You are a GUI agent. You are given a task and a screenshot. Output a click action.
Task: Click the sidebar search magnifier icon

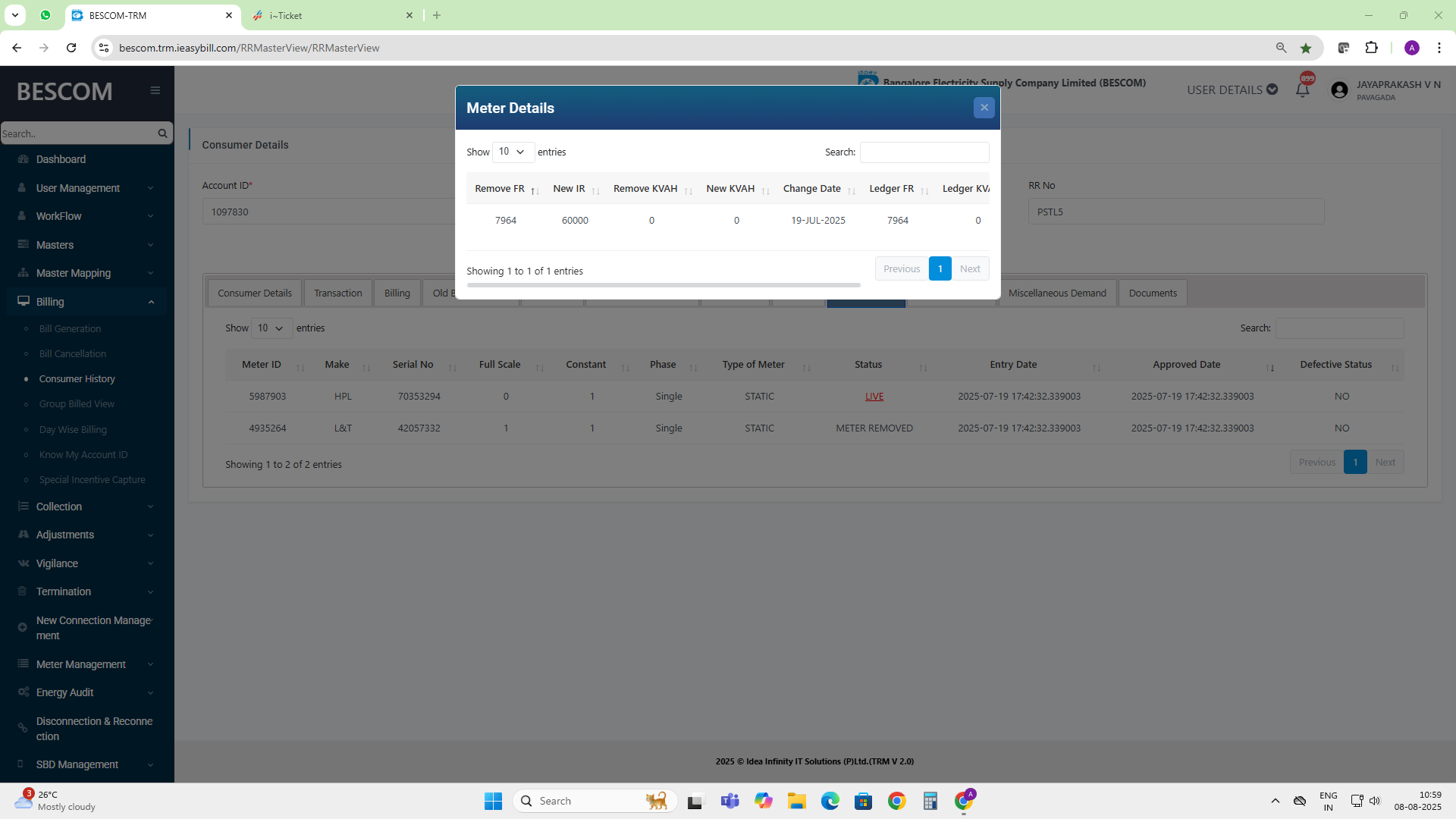(x=162, y=133)
